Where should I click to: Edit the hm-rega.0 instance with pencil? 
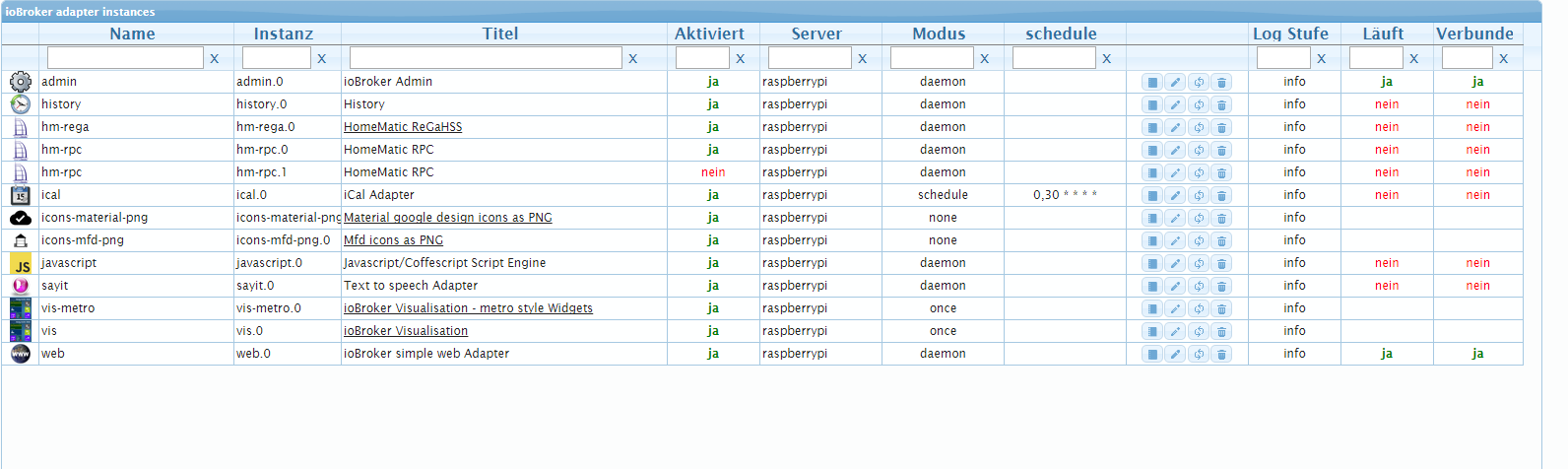point(1175,127)
